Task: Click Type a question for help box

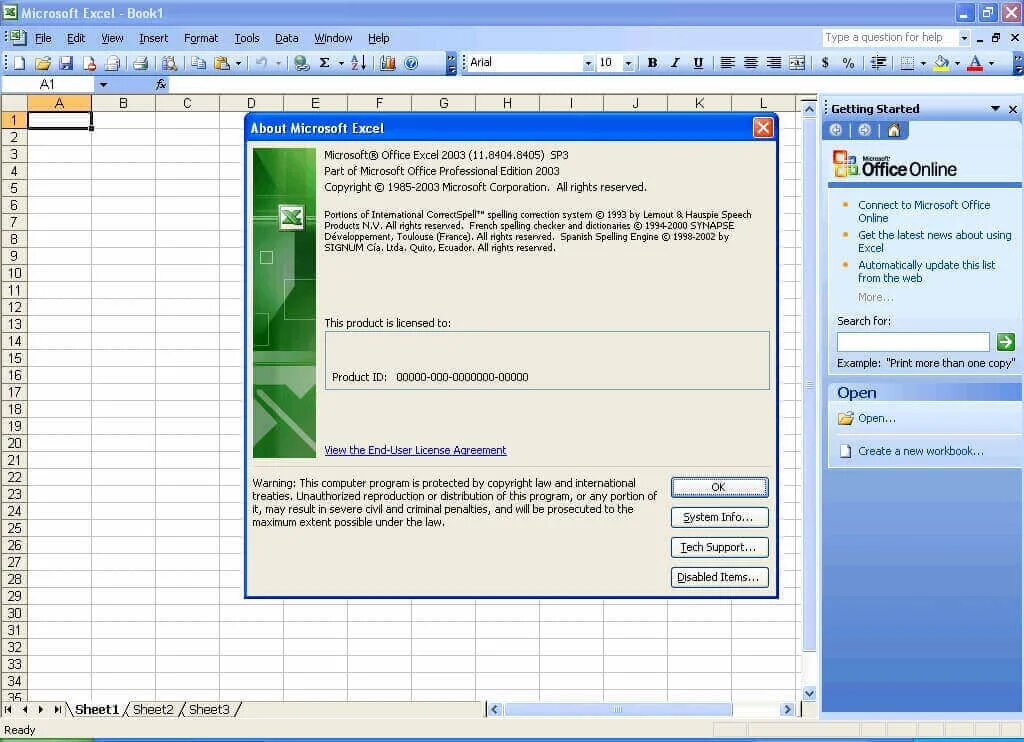Action: click(x=889, y=37)
